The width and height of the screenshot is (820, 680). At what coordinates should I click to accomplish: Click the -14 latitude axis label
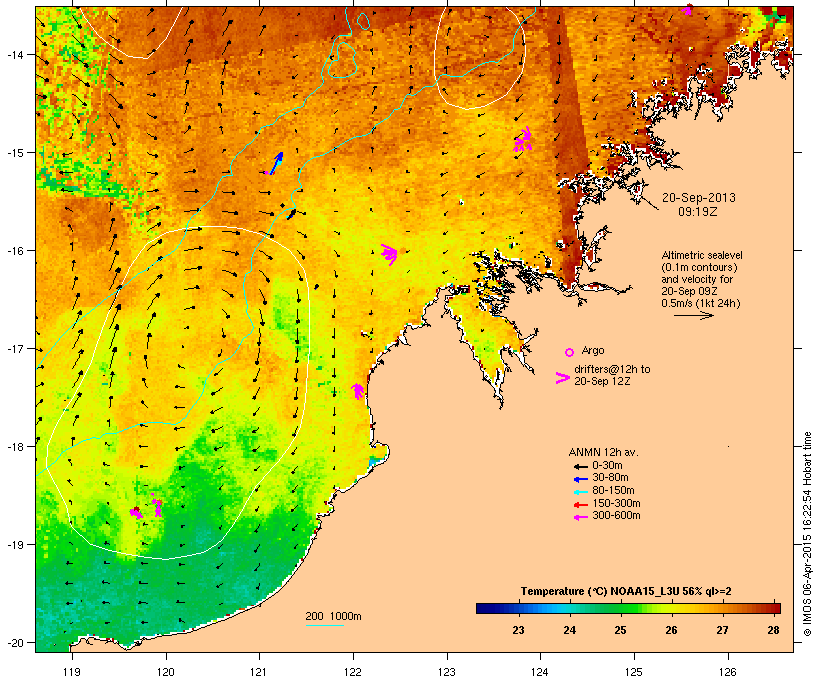(15, 54)
